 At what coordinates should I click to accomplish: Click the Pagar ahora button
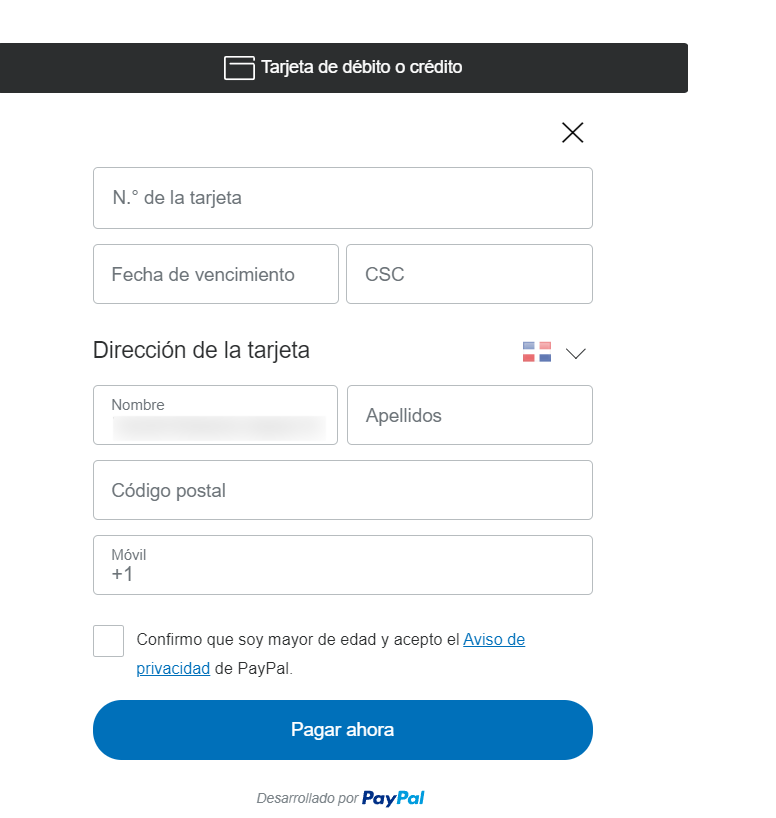(343, 730)
